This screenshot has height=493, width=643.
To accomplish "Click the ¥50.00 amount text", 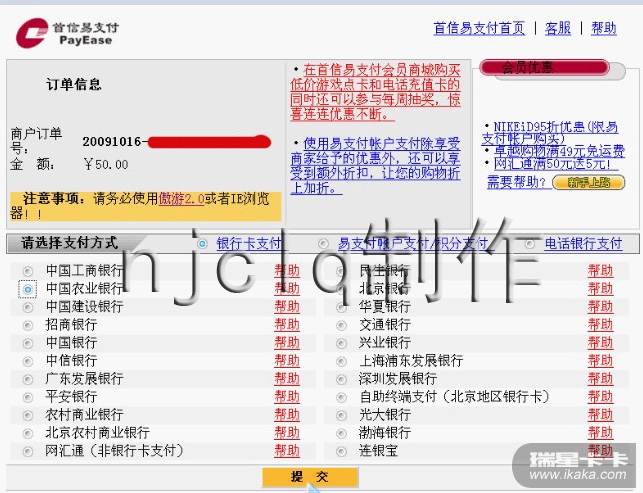I will [x=106, y=165].
